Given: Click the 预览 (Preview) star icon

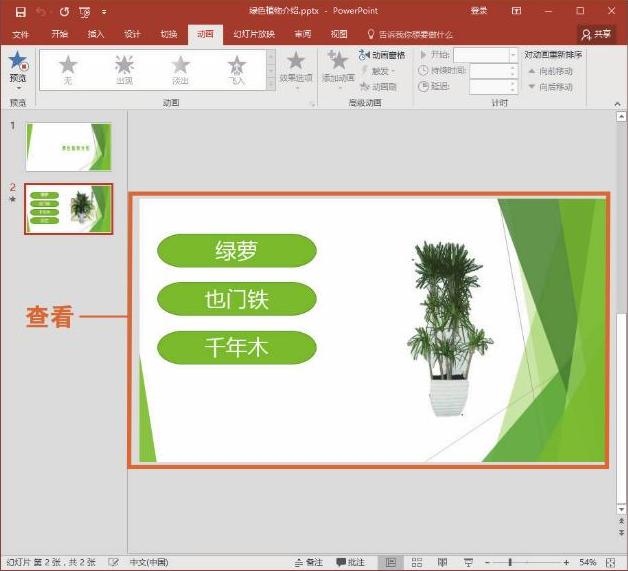Looking at the screenshot, I should pyautogui.click(x=18, y=61).
